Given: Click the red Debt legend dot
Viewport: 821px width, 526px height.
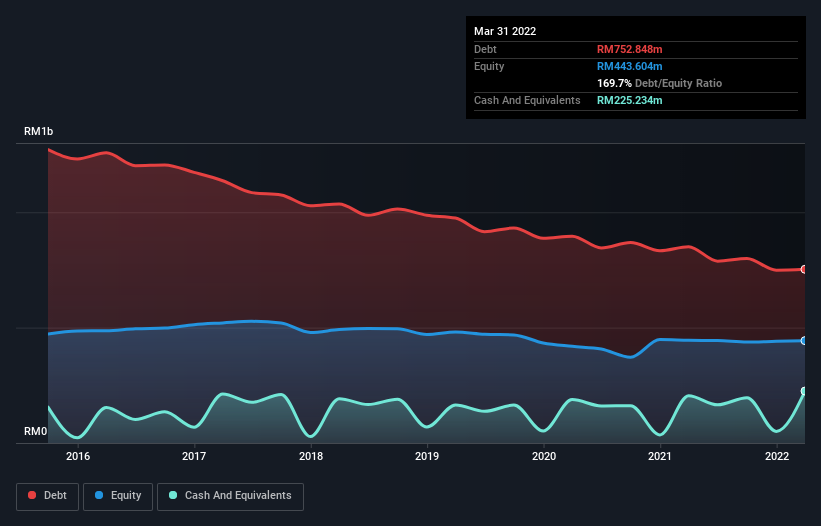Looking at the screenshot, I should [x=32, y=495].
